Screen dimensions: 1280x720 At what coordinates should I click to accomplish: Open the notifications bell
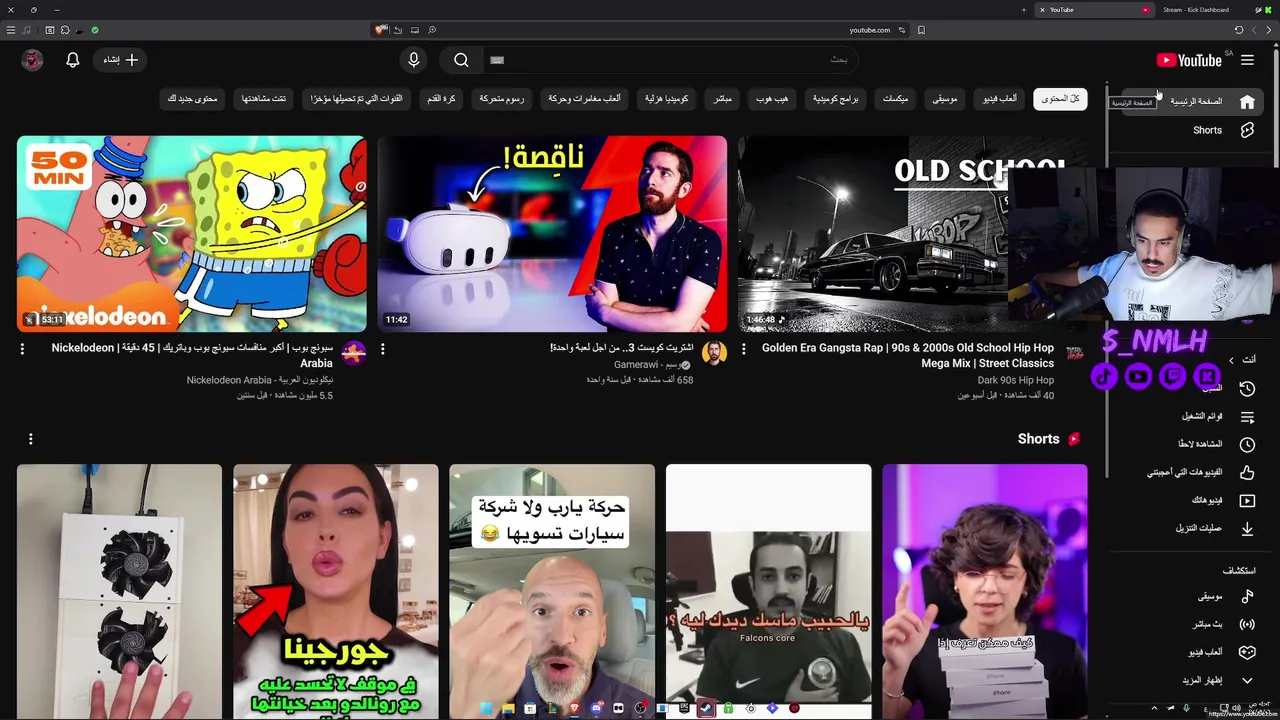pyautogui.click(x=73, y=60)
